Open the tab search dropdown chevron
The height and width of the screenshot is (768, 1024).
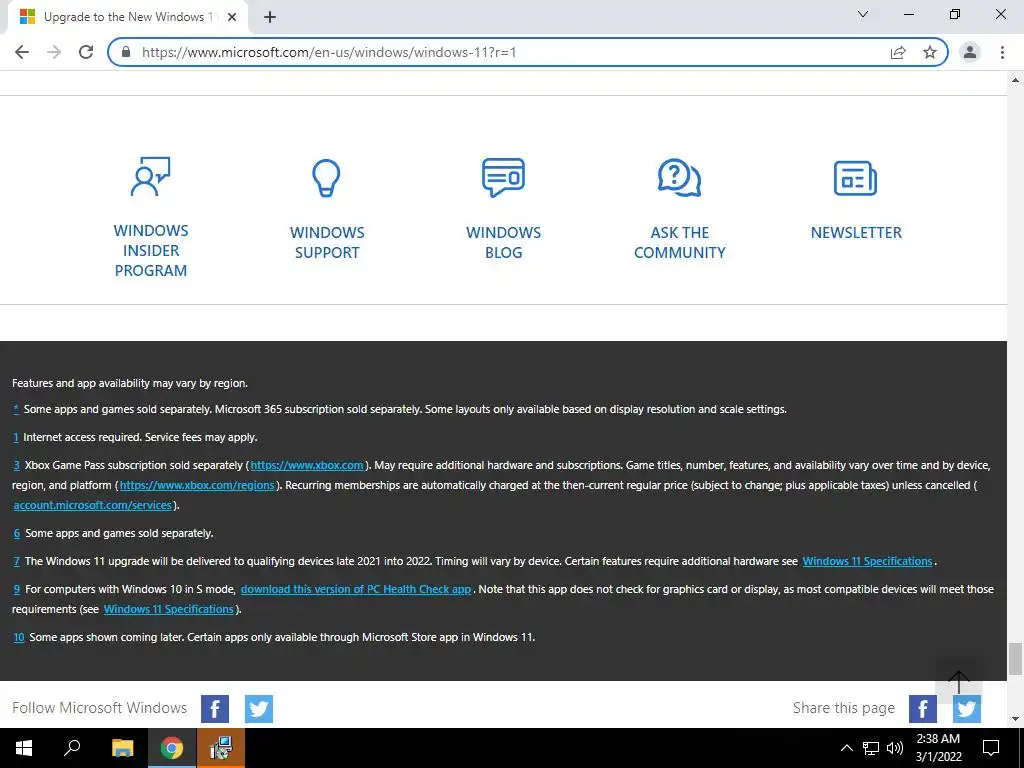pyautogui.click(x=863, y=14)
